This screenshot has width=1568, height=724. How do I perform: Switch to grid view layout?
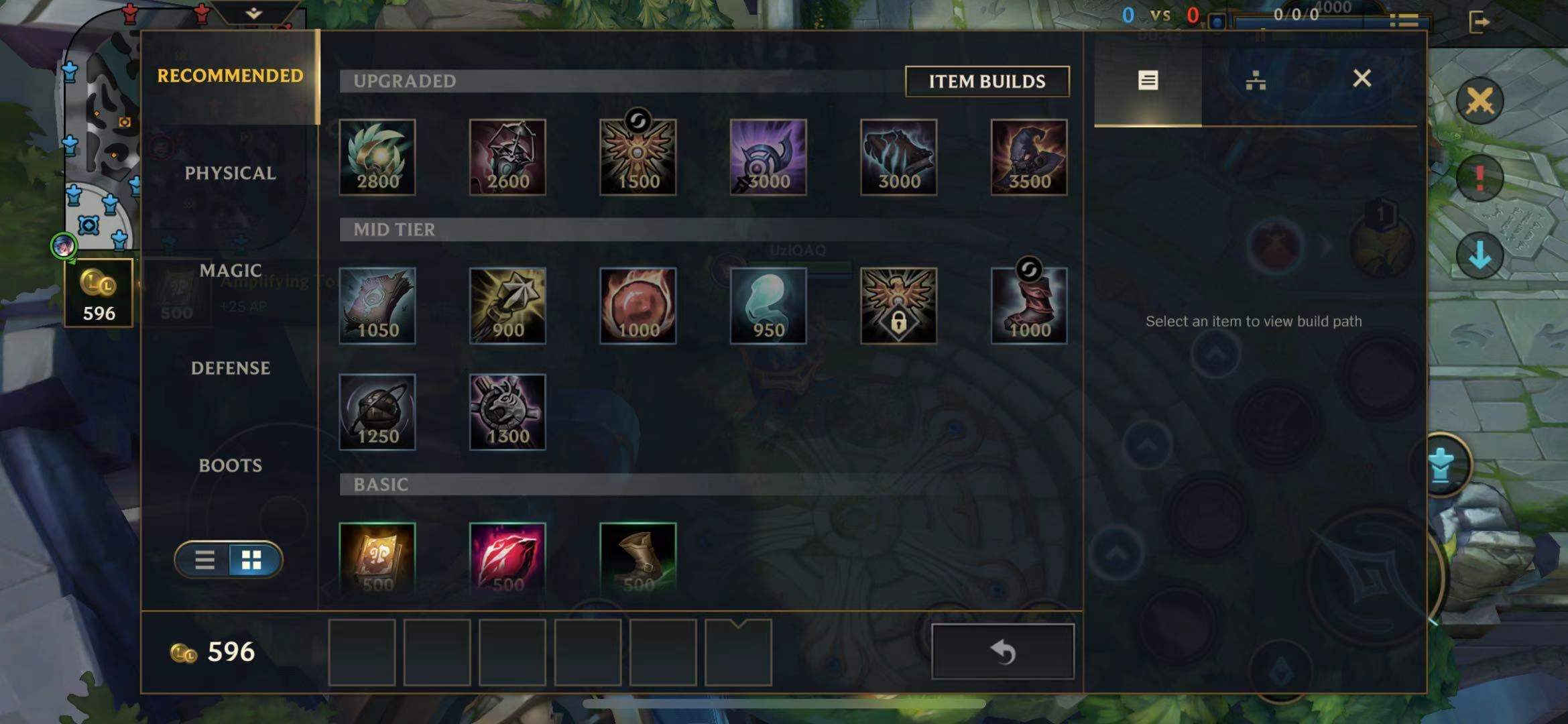tap(252, 559)
